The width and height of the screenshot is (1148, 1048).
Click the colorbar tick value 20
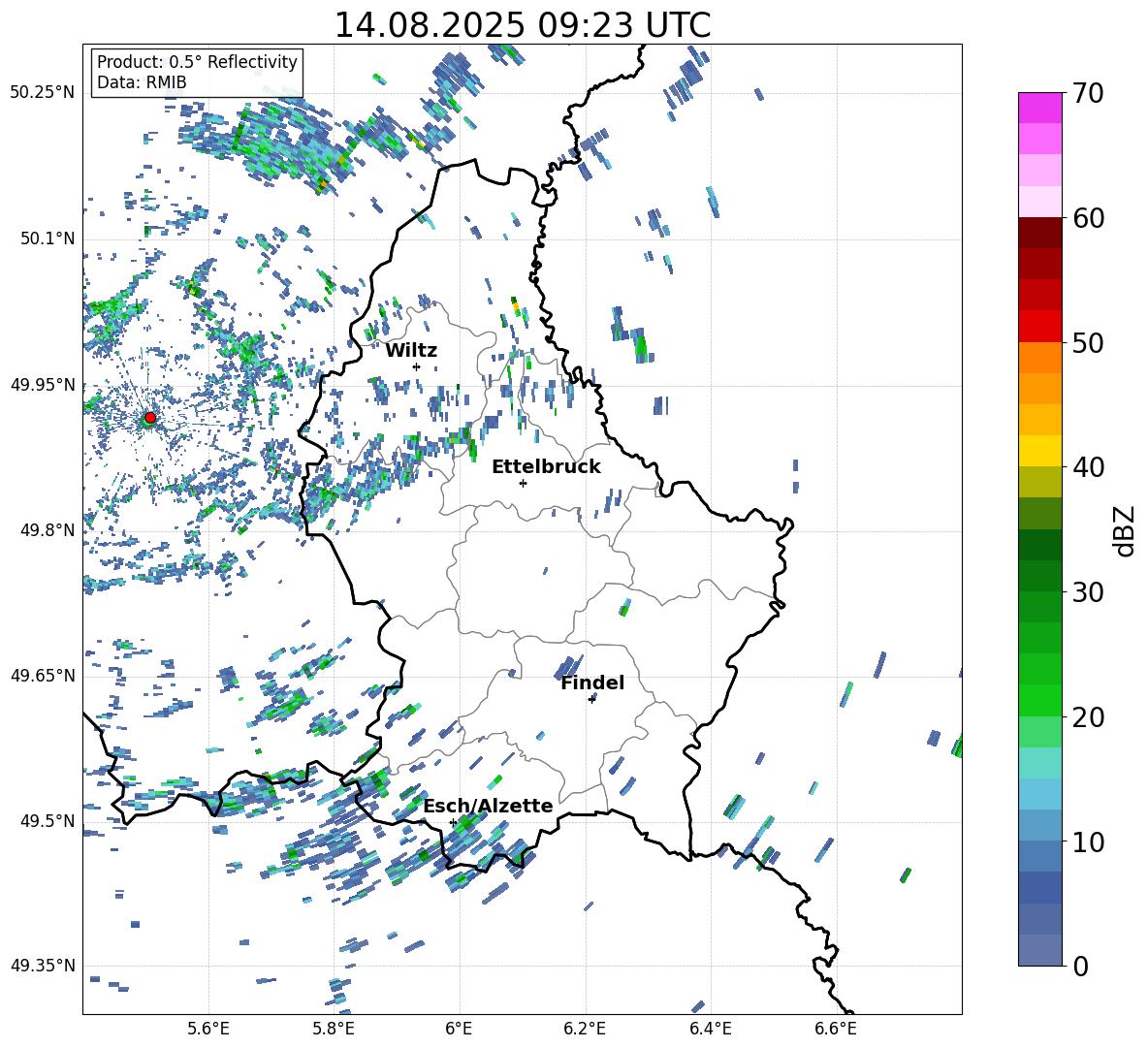click(x=1088, y=716)
